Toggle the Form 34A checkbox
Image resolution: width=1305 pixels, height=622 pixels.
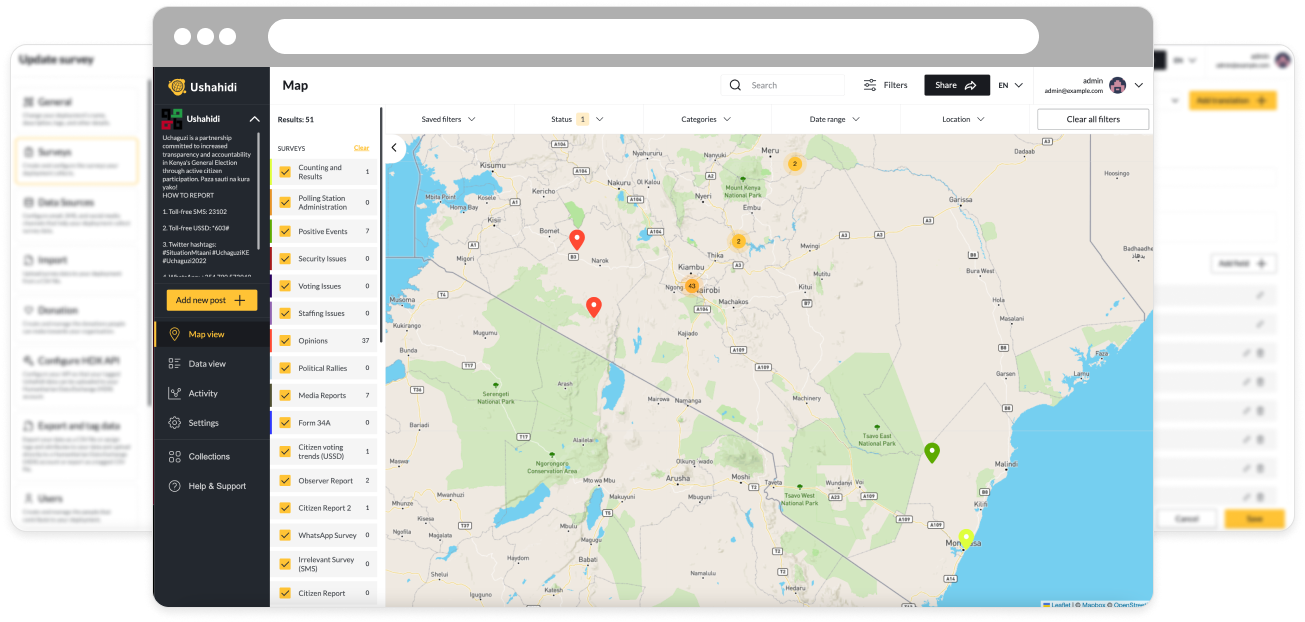coord(285,422)
